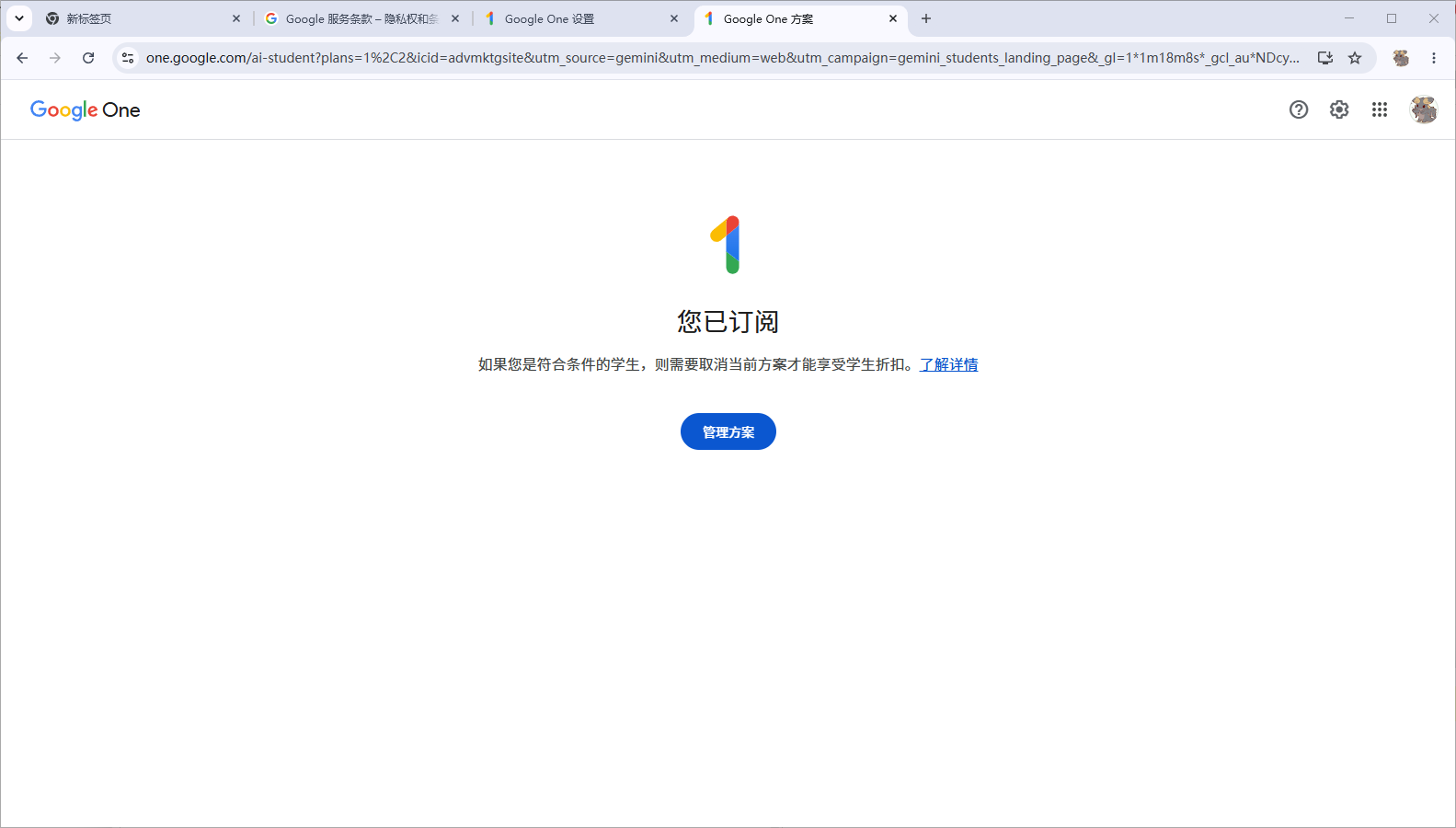The image size is (1456, 828).
Task: Focus the address bar URL field
Action: (x=722, y=58)
